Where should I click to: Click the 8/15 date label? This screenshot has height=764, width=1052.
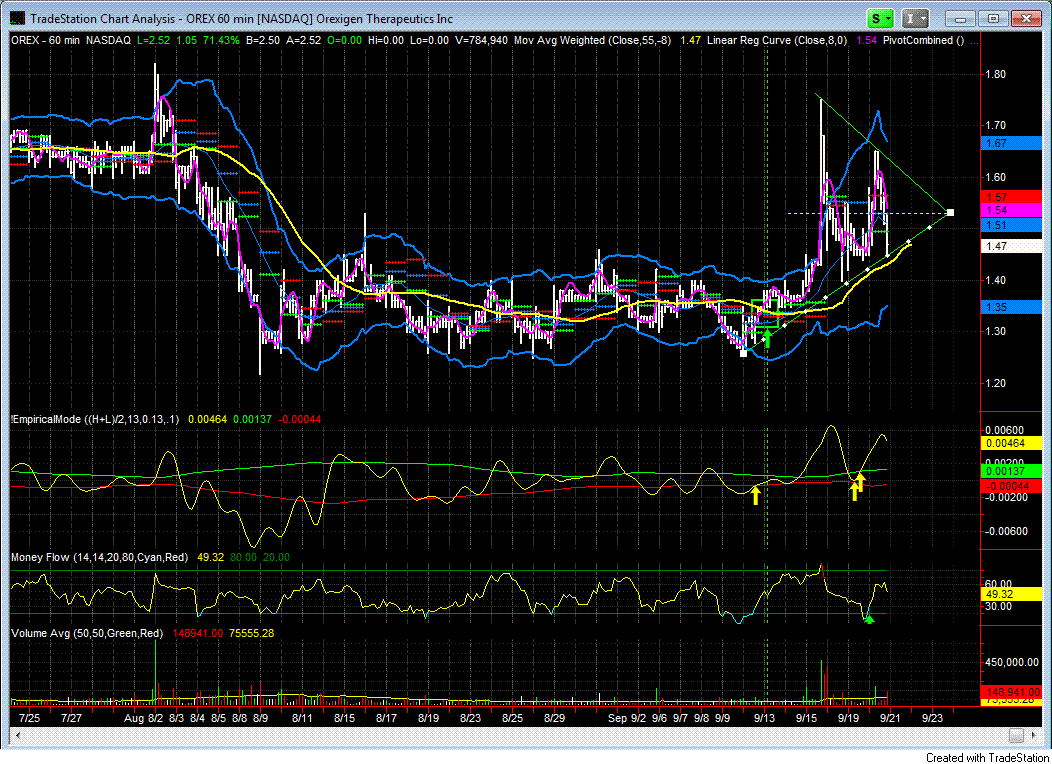344,718
